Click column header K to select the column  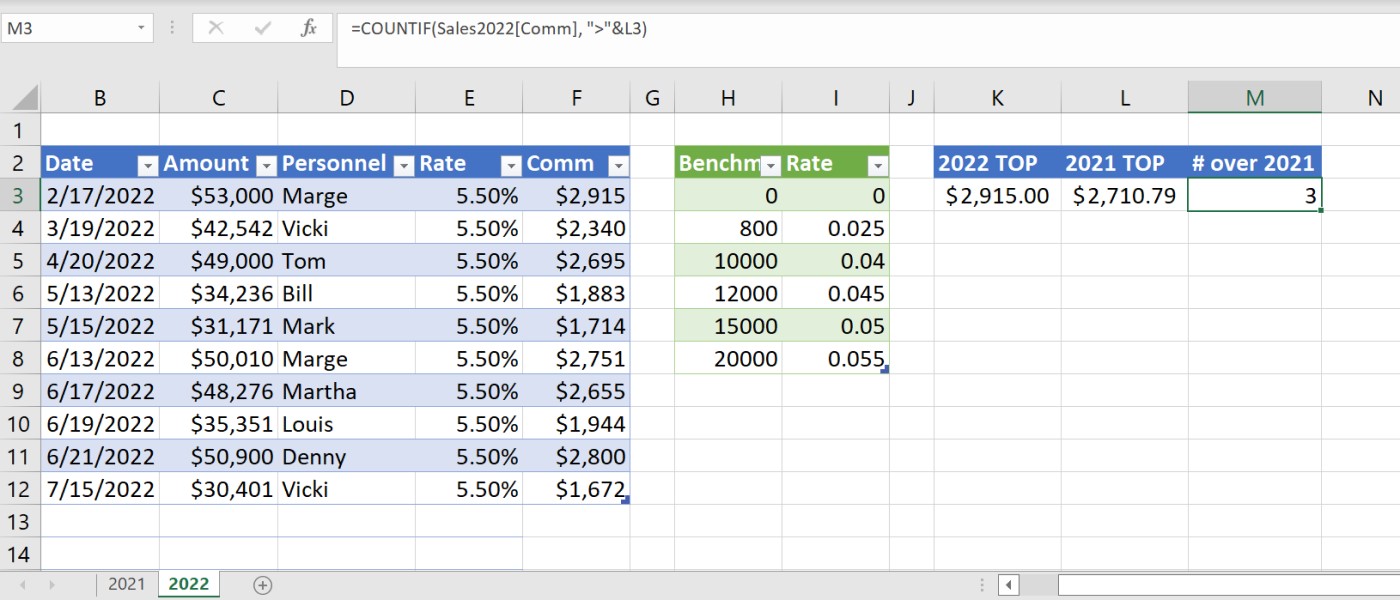point(997,97)
